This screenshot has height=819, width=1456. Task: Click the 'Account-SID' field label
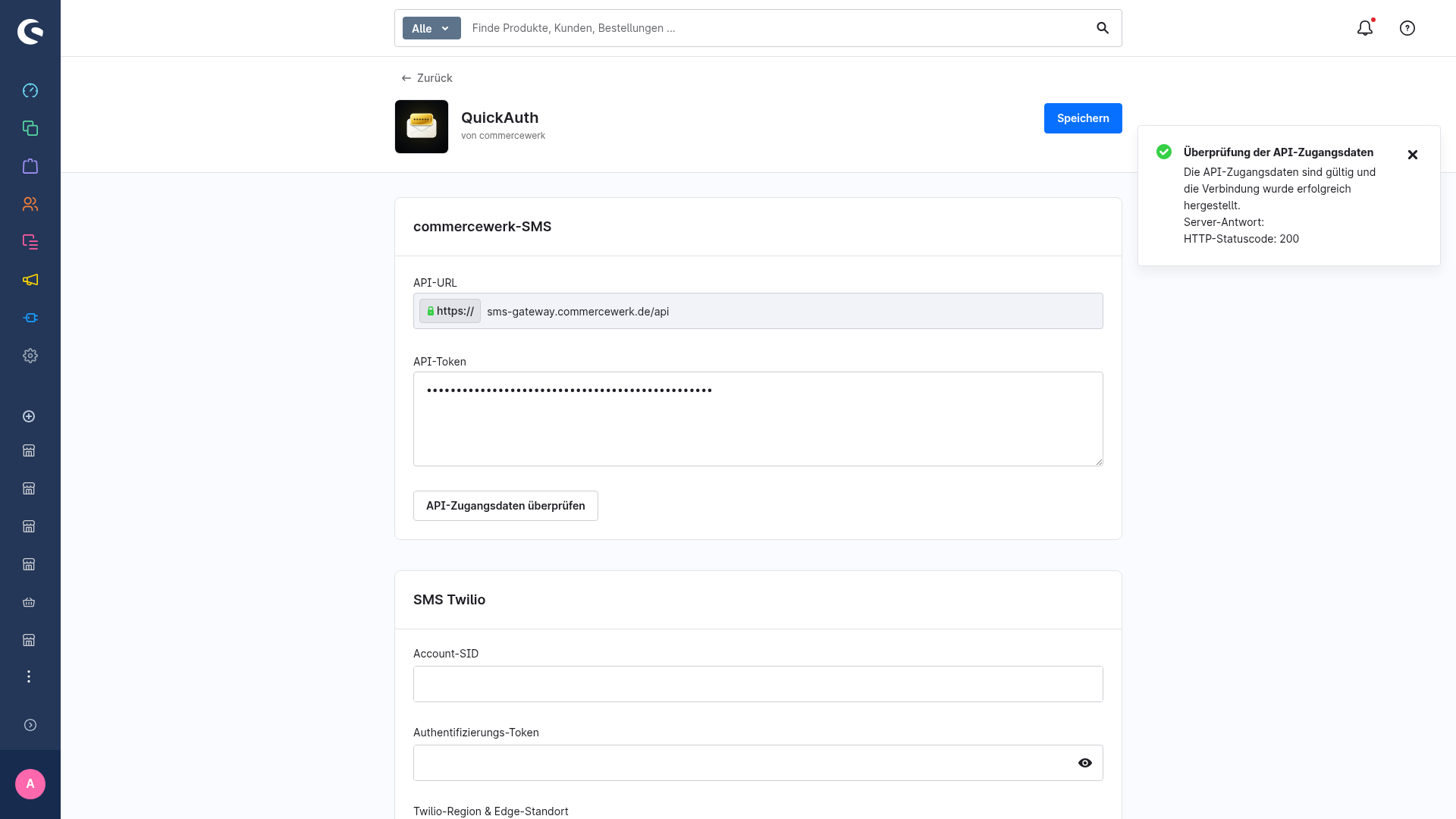[x=446, y=654]
